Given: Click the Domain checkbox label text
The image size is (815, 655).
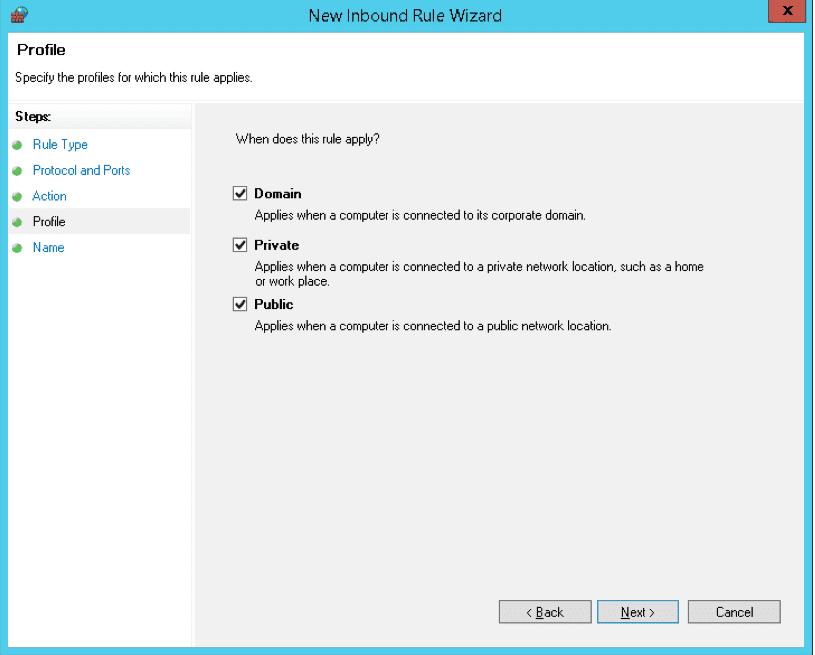Looking at the screenshot, I should pyautogui.click(x=274, y=193).
